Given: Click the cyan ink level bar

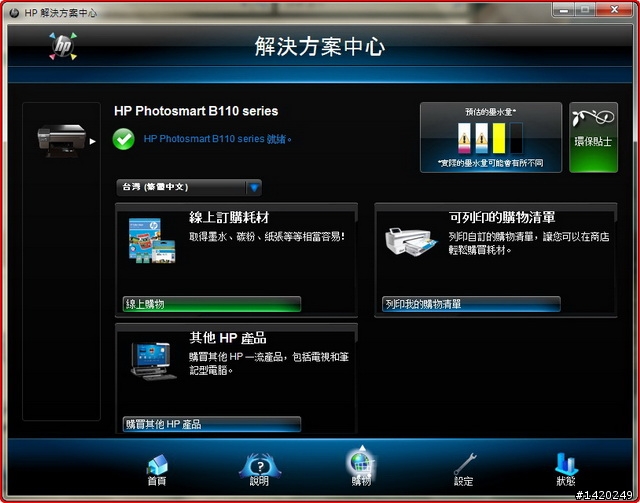Looking at the screenshot, I should click(482, 138).
